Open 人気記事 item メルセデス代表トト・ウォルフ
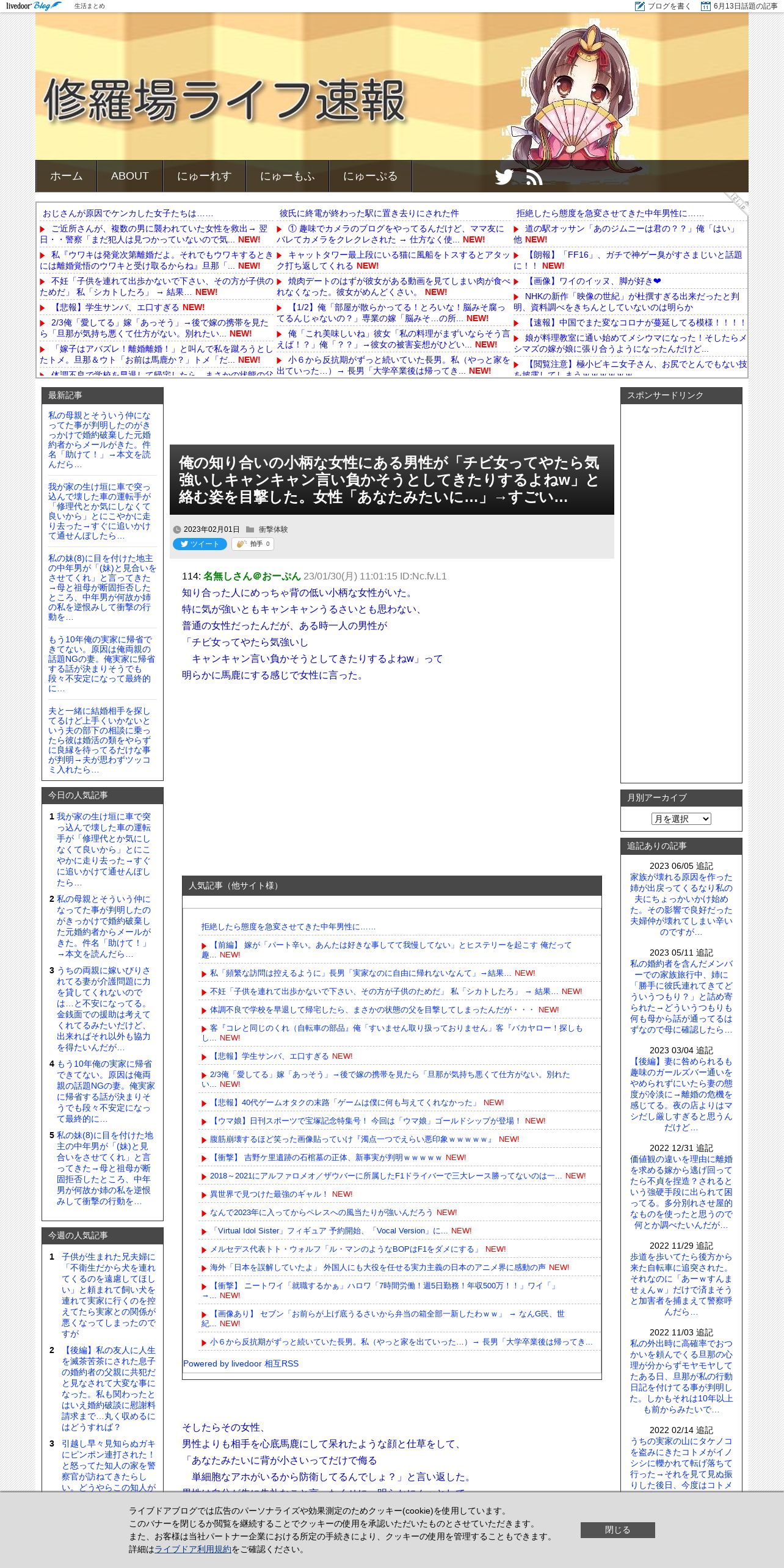 coord(346,1249)
